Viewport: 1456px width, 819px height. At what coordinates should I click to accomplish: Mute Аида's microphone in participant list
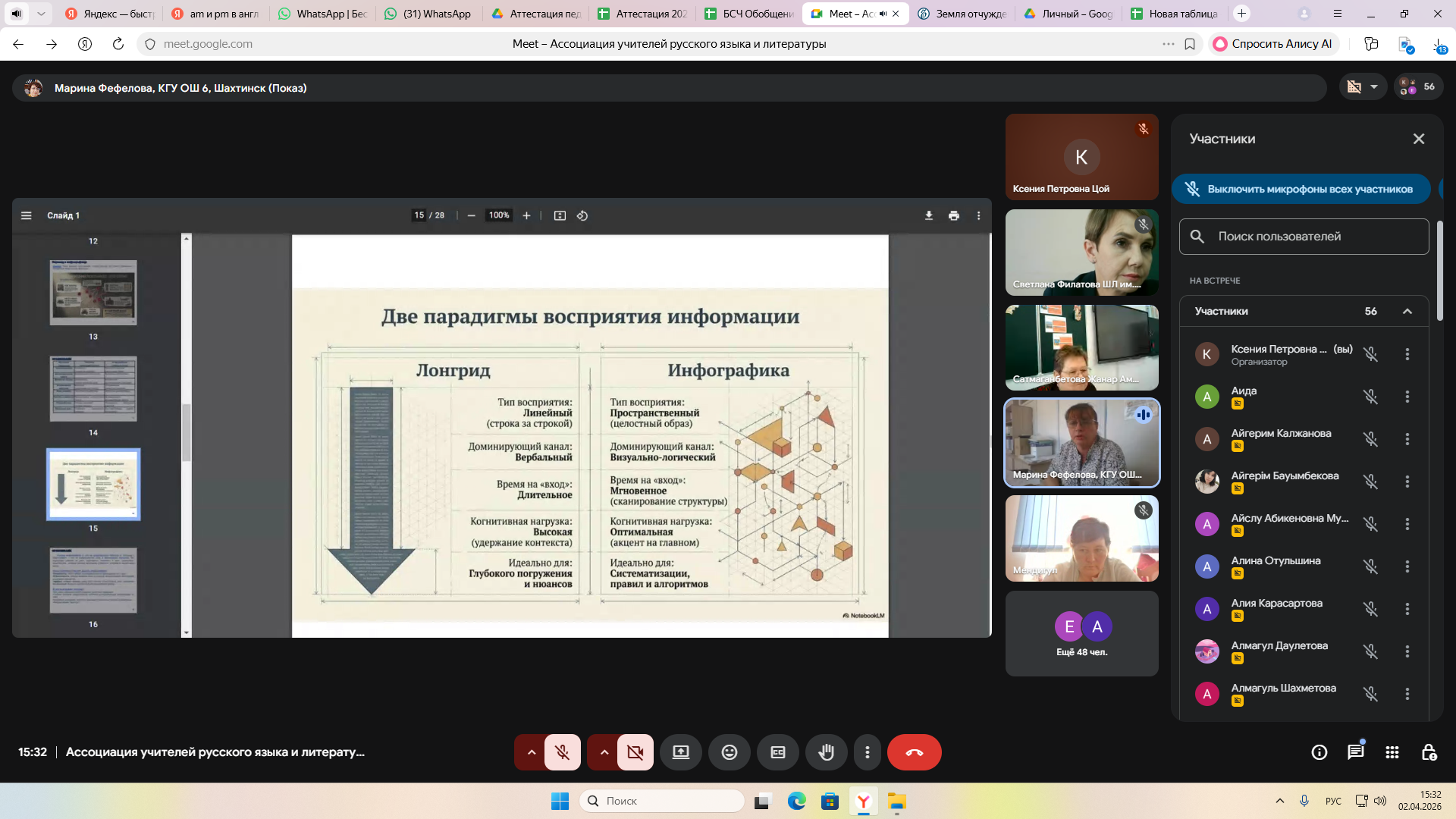click(1370, 397)
